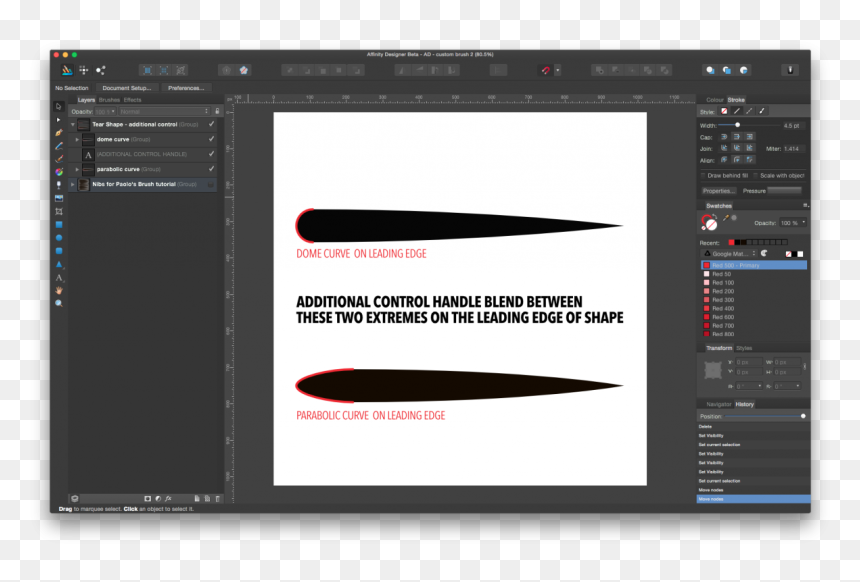This screenshot has height=582, width=860.
Task: Open the colour picker eyedropper in Swatches
Action: [x=726, y=218]
